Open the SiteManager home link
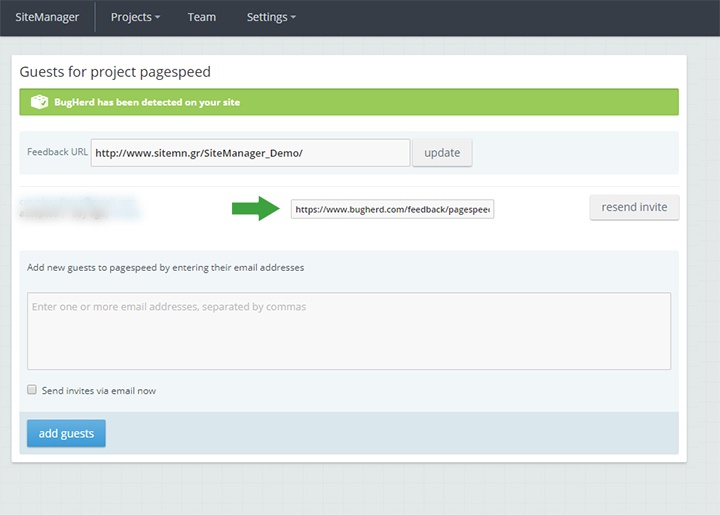The height and width of the screenshot is (515, 720). tap(47, 17)
